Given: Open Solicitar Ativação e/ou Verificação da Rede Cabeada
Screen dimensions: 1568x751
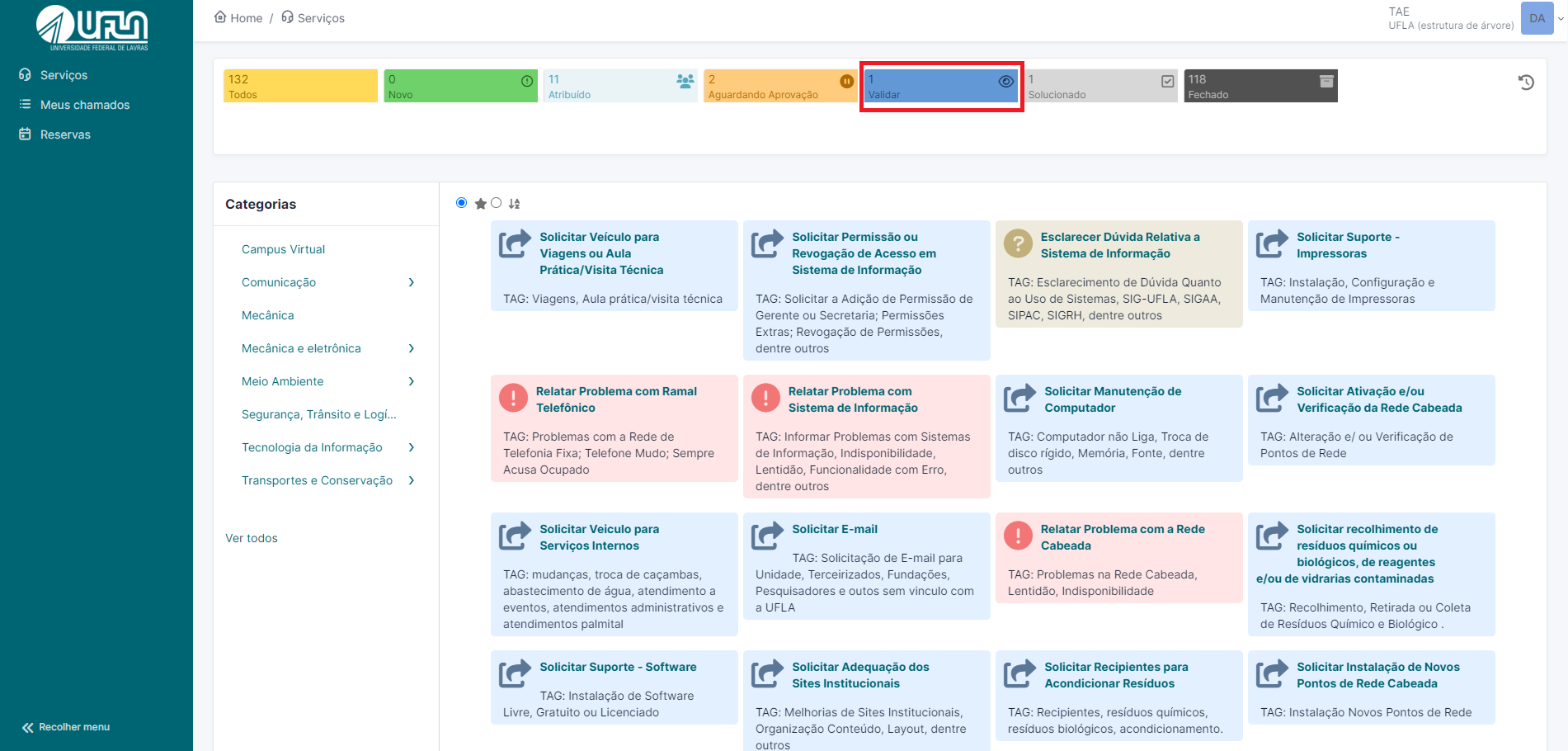Looking at the screenshot, I should 1372,420.
